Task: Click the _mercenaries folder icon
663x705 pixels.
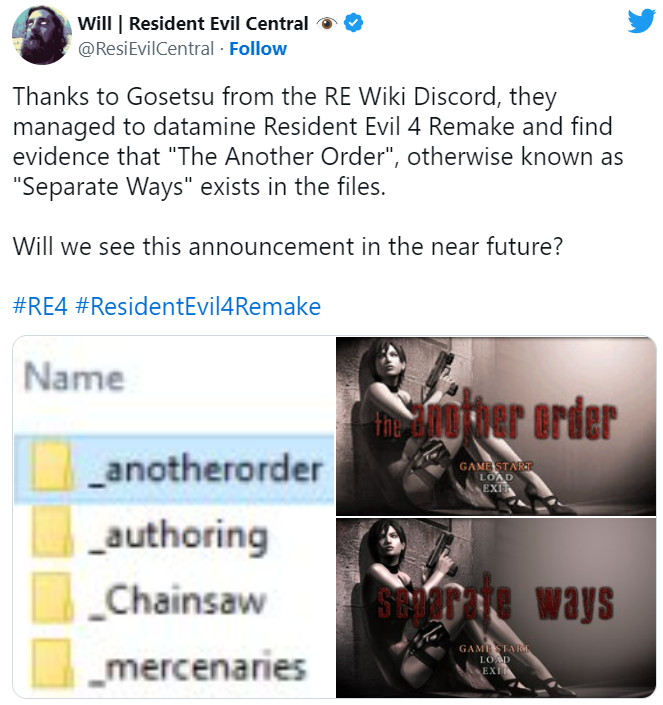Action: click(52, 664)
